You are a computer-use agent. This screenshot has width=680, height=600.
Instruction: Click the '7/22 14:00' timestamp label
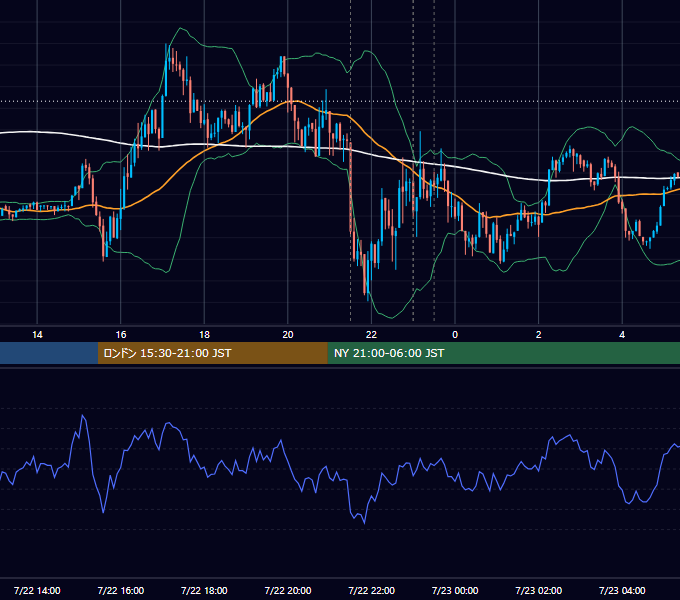37,590
